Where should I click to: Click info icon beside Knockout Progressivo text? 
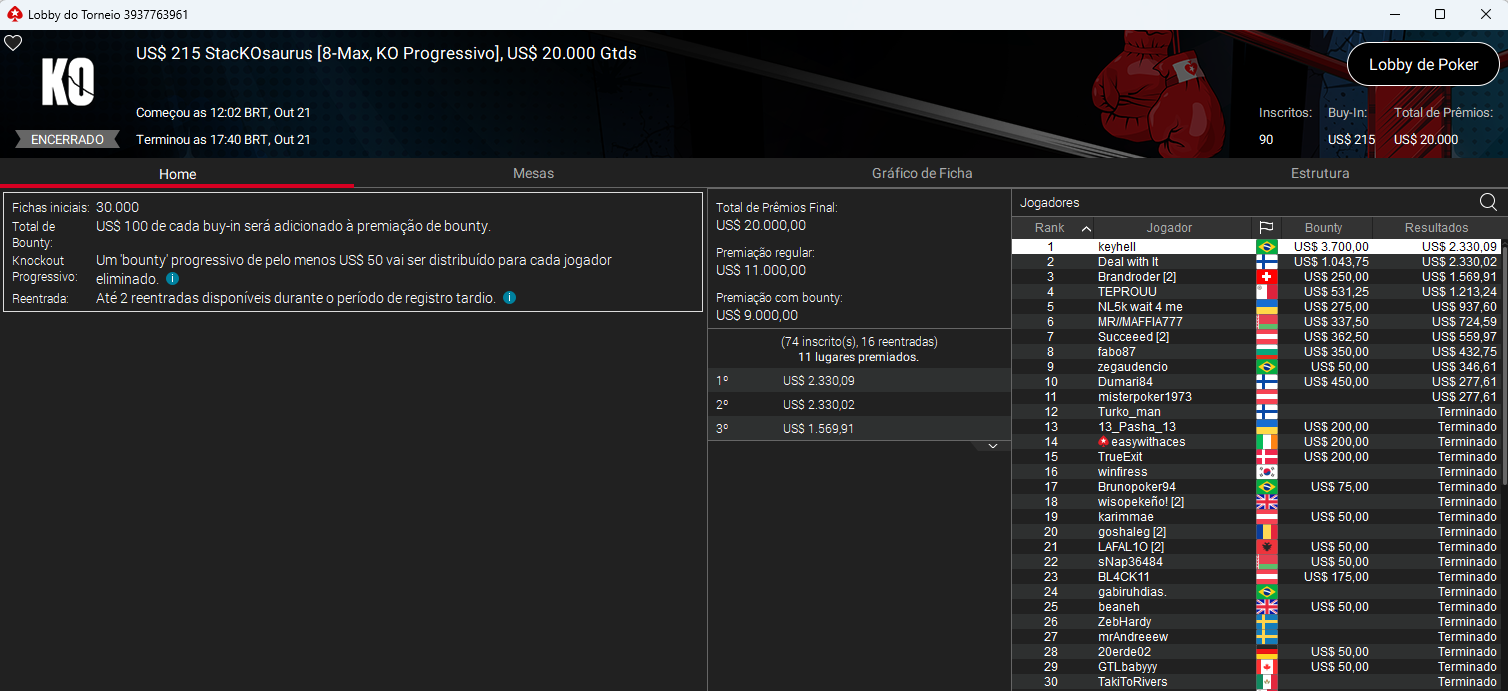pos(173,279)
